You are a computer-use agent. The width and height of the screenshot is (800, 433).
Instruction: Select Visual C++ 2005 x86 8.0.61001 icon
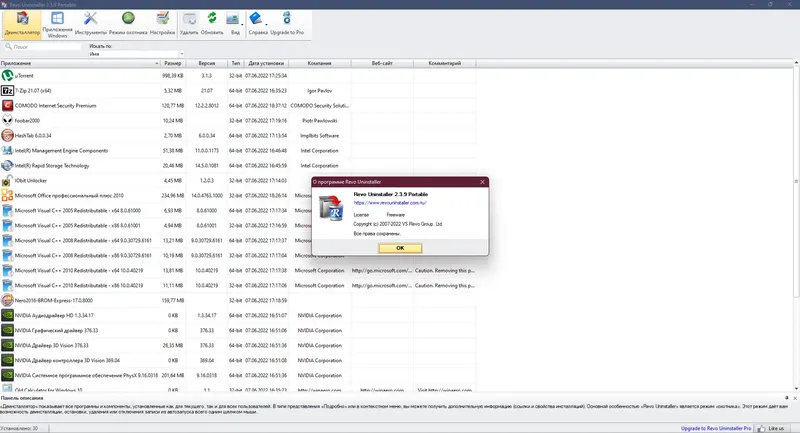tap(7, 225)
